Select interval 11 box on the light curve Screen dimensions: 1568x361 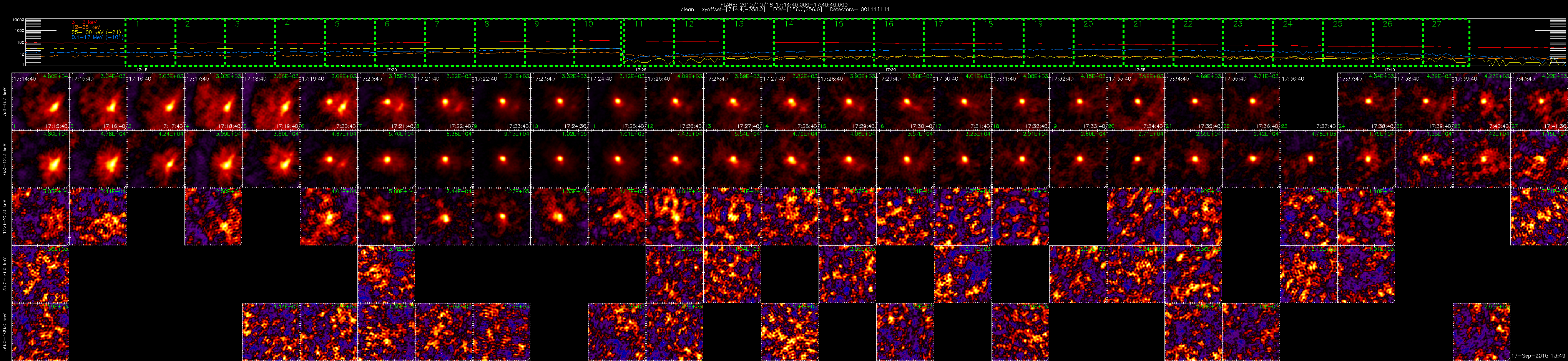pyautogui.click(x=649, y=42)
